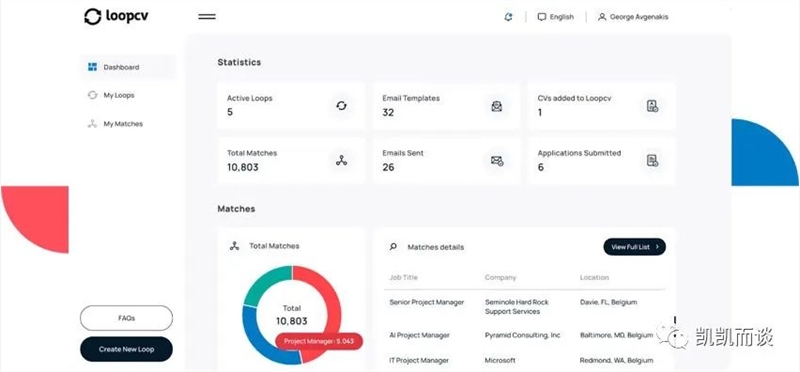Click the Matches details search icon
Image resolution: width=800 pixels, height=372 pixels.
[x=393, y=246]
